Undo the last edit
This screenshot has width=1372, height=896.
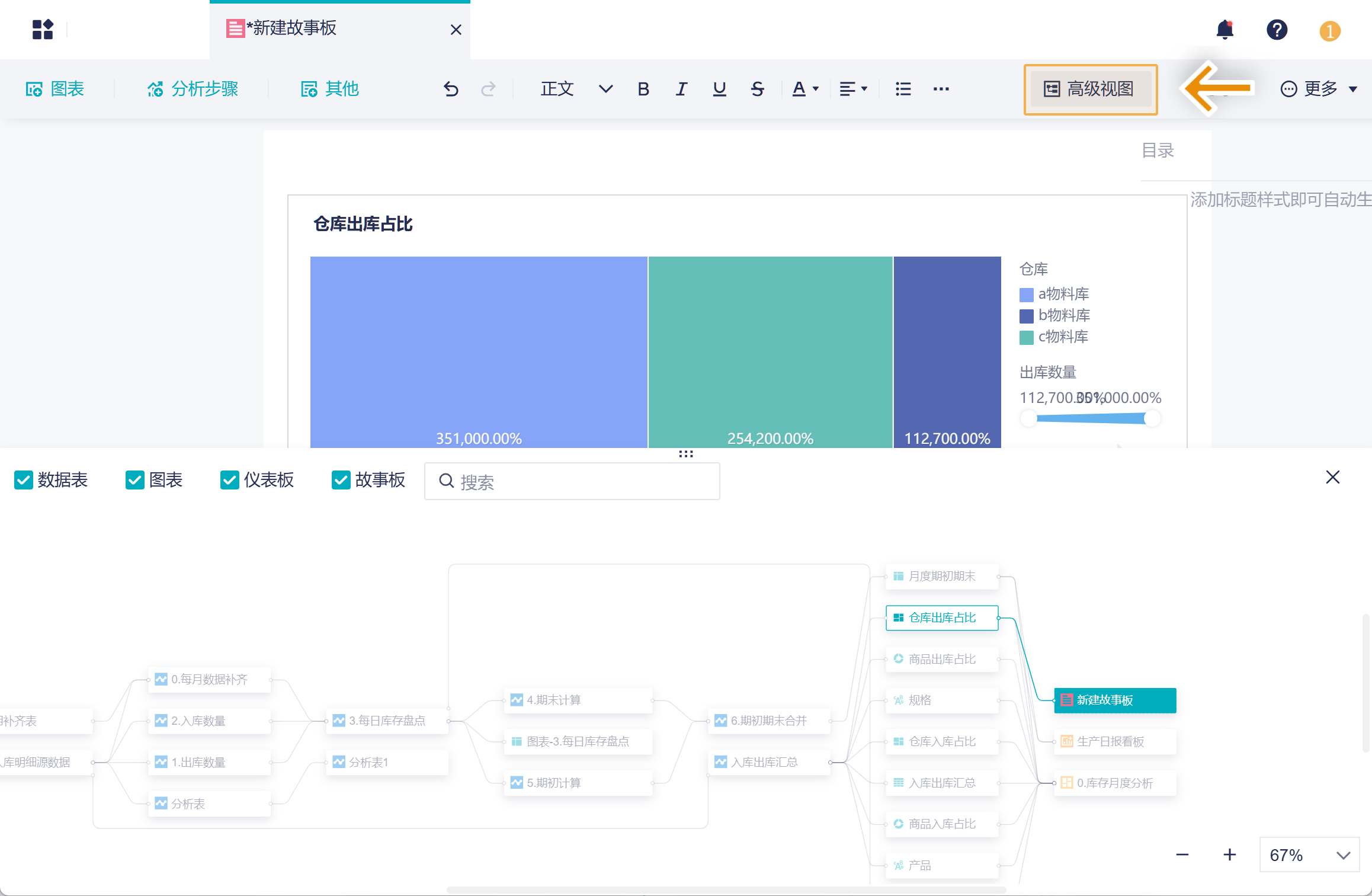click(451, 89)
